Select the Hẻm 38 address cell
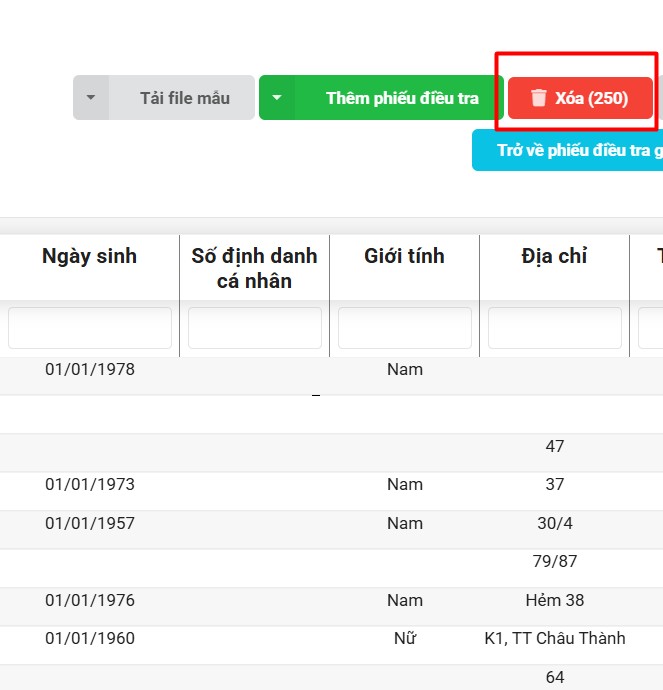Viewport: 663px width, 690px height. tap(554, 601)
